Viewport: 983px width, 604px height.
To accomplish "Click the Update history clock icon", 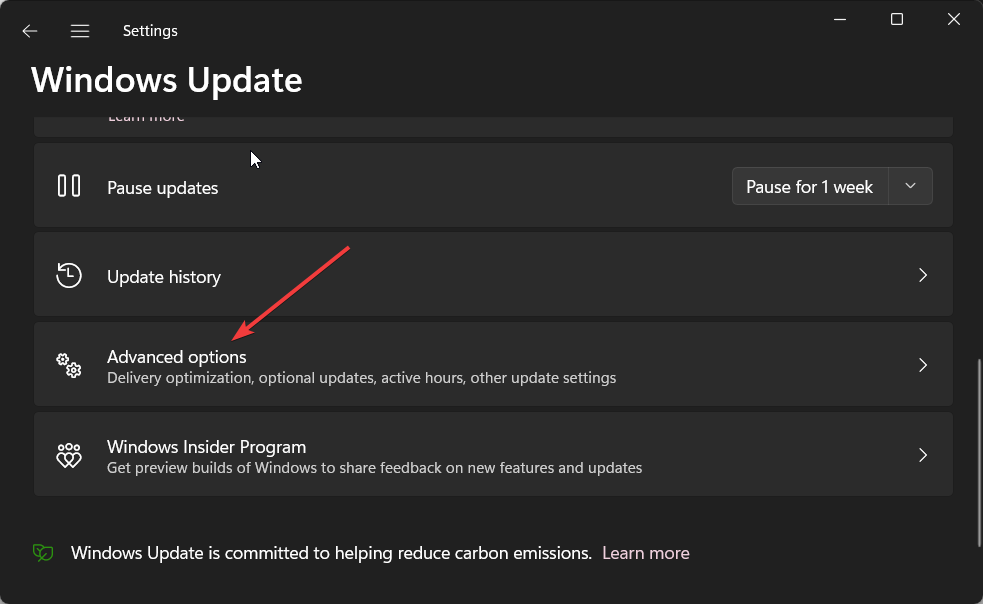I will point(69,275).
